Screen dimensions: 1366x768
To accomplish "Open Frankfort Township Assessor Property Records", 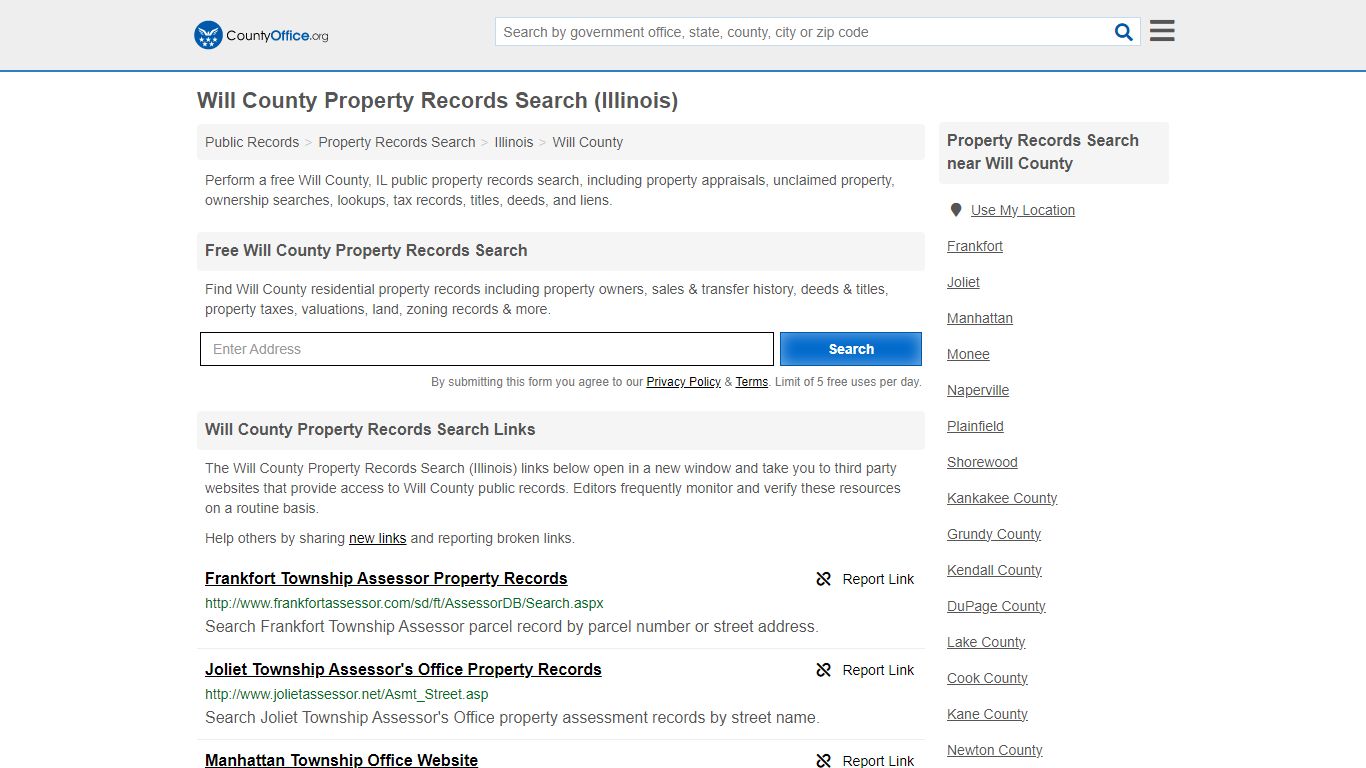I will pos(386,578).
